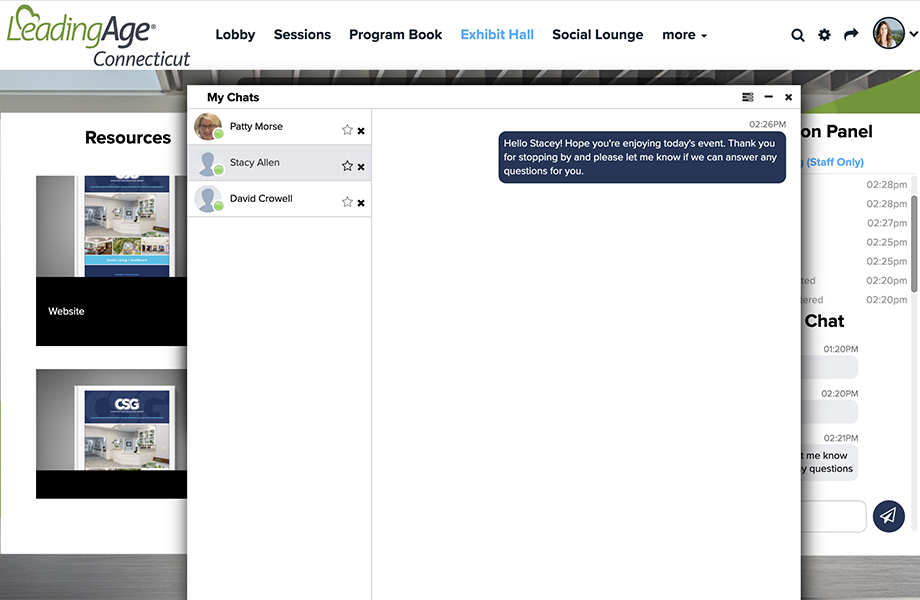Open the Social Lounge page
The image size is (920, 600).
(597, 35)
